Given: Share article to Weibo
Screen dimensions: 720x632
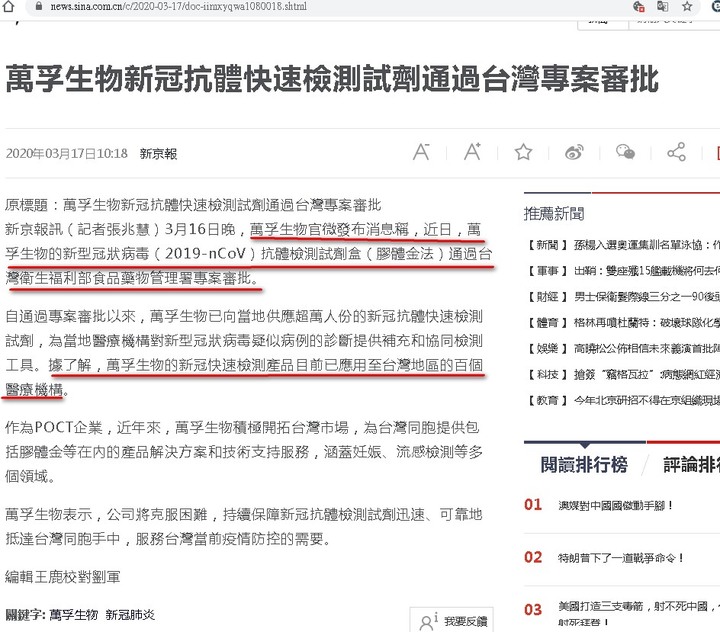Looking at the screenshot, I should (x=574, y=152).
